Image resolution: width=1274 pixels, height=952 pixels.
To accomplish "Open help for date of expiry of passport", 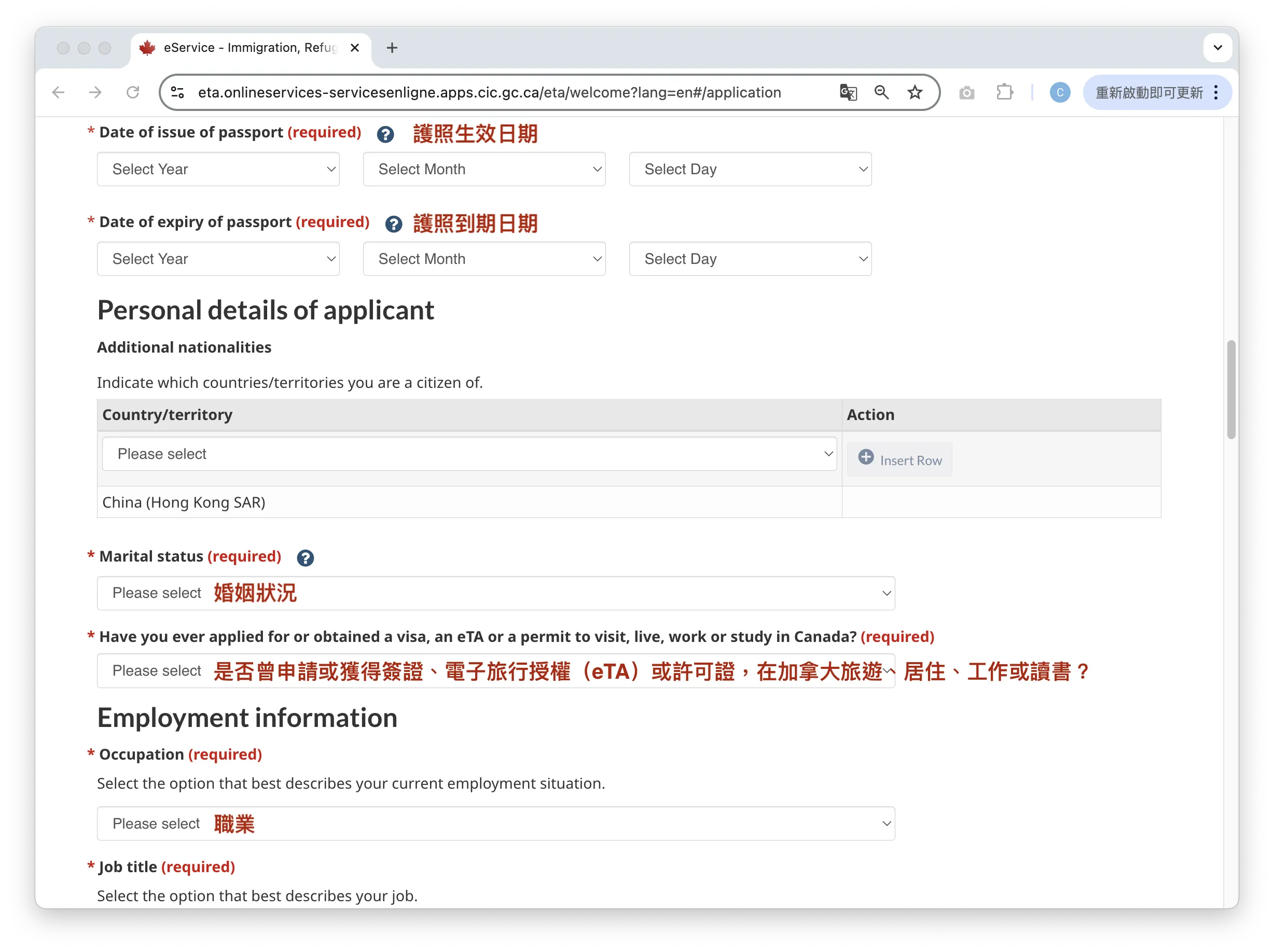I will click(x=393, y=224).
